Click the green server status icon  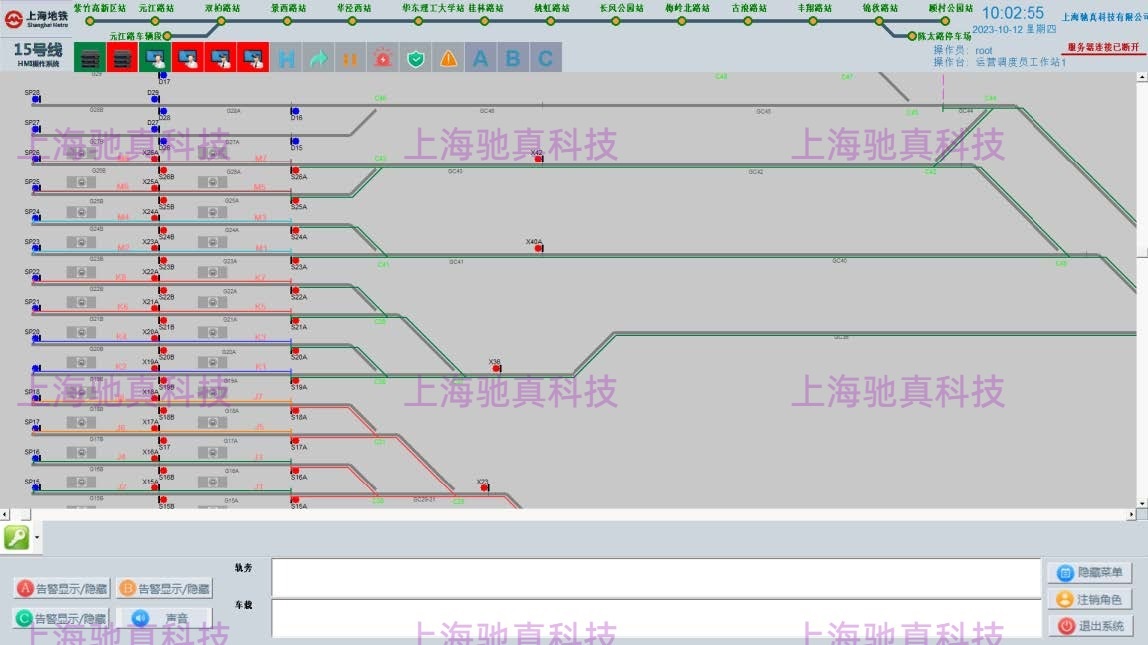90,58
